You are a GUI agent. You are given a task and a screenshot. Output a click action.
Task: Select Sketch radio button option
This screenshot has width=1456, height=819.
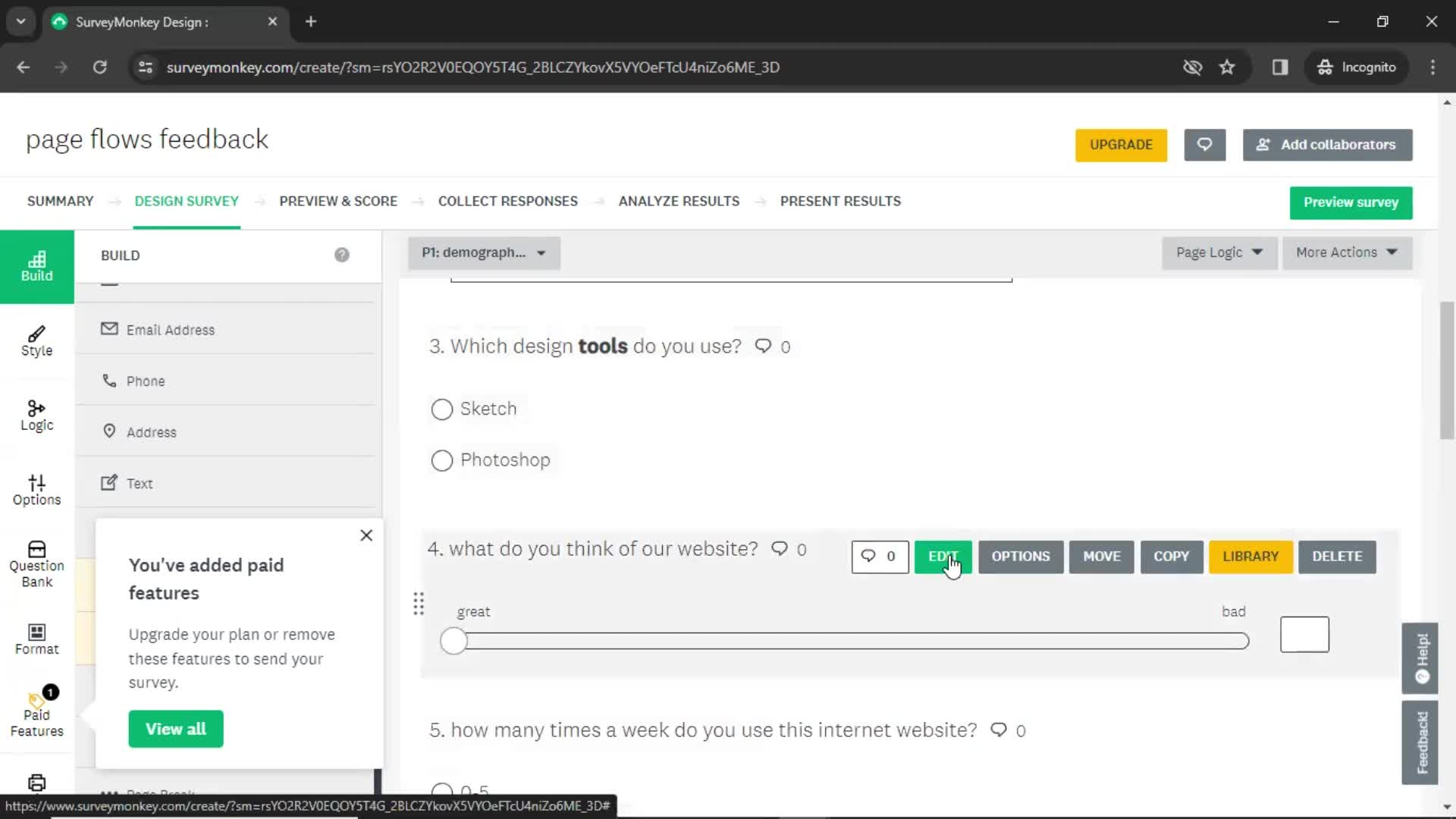click(442, 408)
